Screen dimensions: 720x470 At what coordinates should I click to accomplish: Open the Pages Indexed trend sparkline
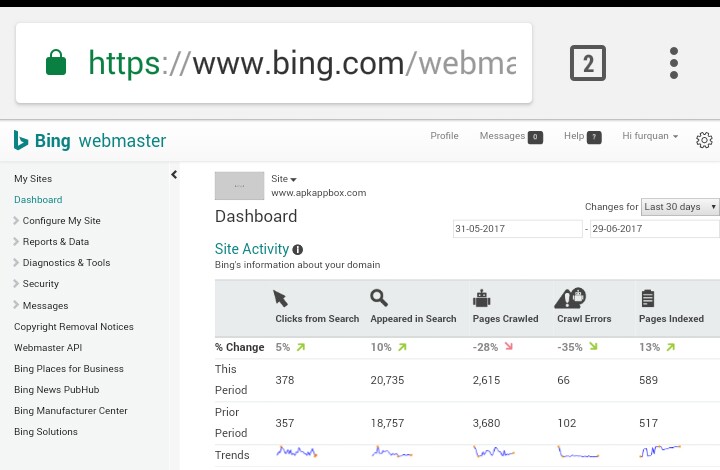[660, 452]
